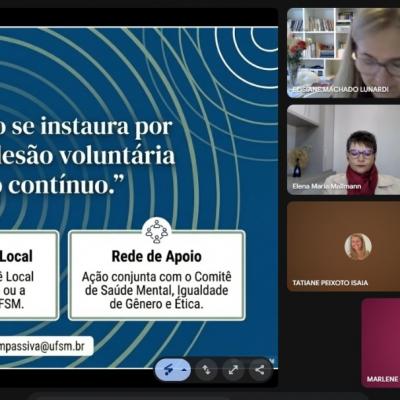The image size is (400, 400).
Task: Click 'de Gênero e Ética.' text line
Action: tap(157, 304)
